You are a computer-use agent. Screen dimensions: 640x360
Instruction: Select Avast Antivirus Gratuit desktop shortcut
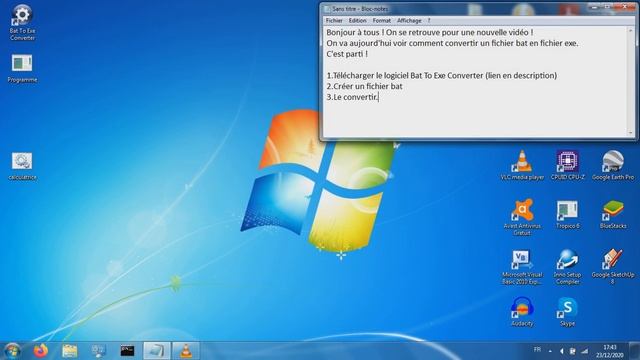click(522, 217)
